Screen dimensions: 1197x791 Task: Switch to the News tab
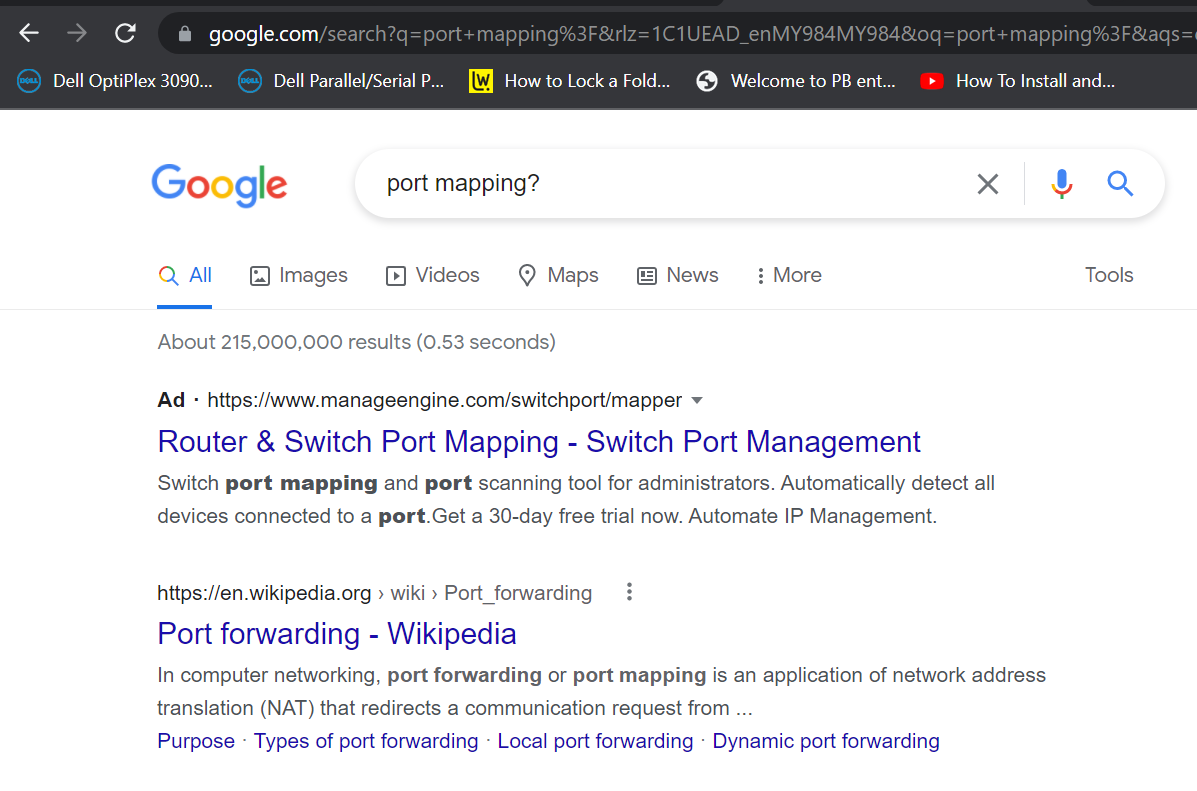[678, 276]
